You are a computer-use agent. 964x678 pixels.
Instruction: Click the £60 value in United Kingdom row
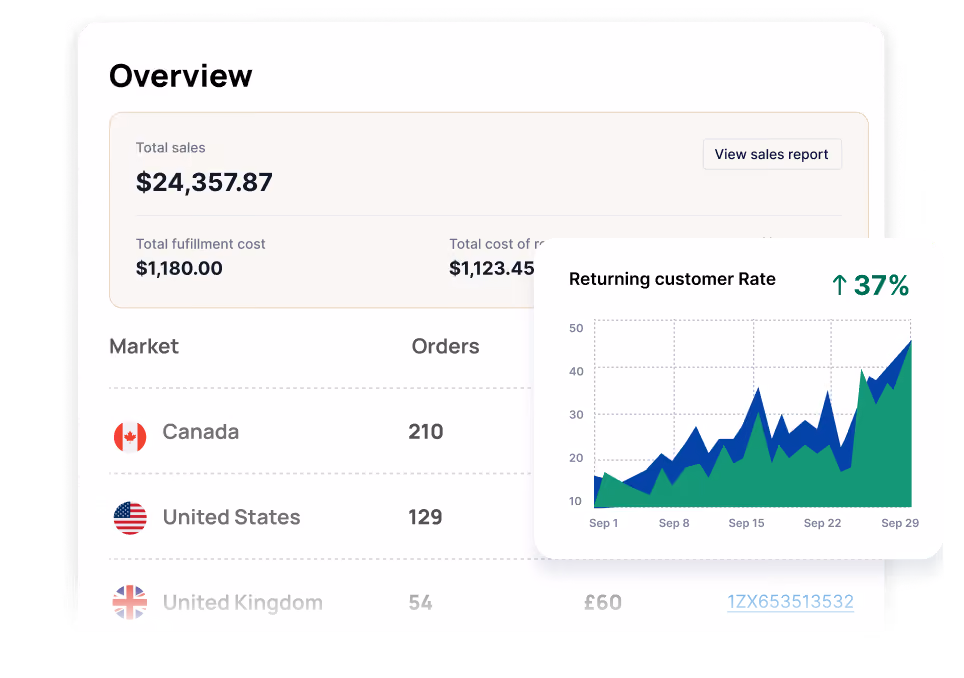(x=602, y=602)
